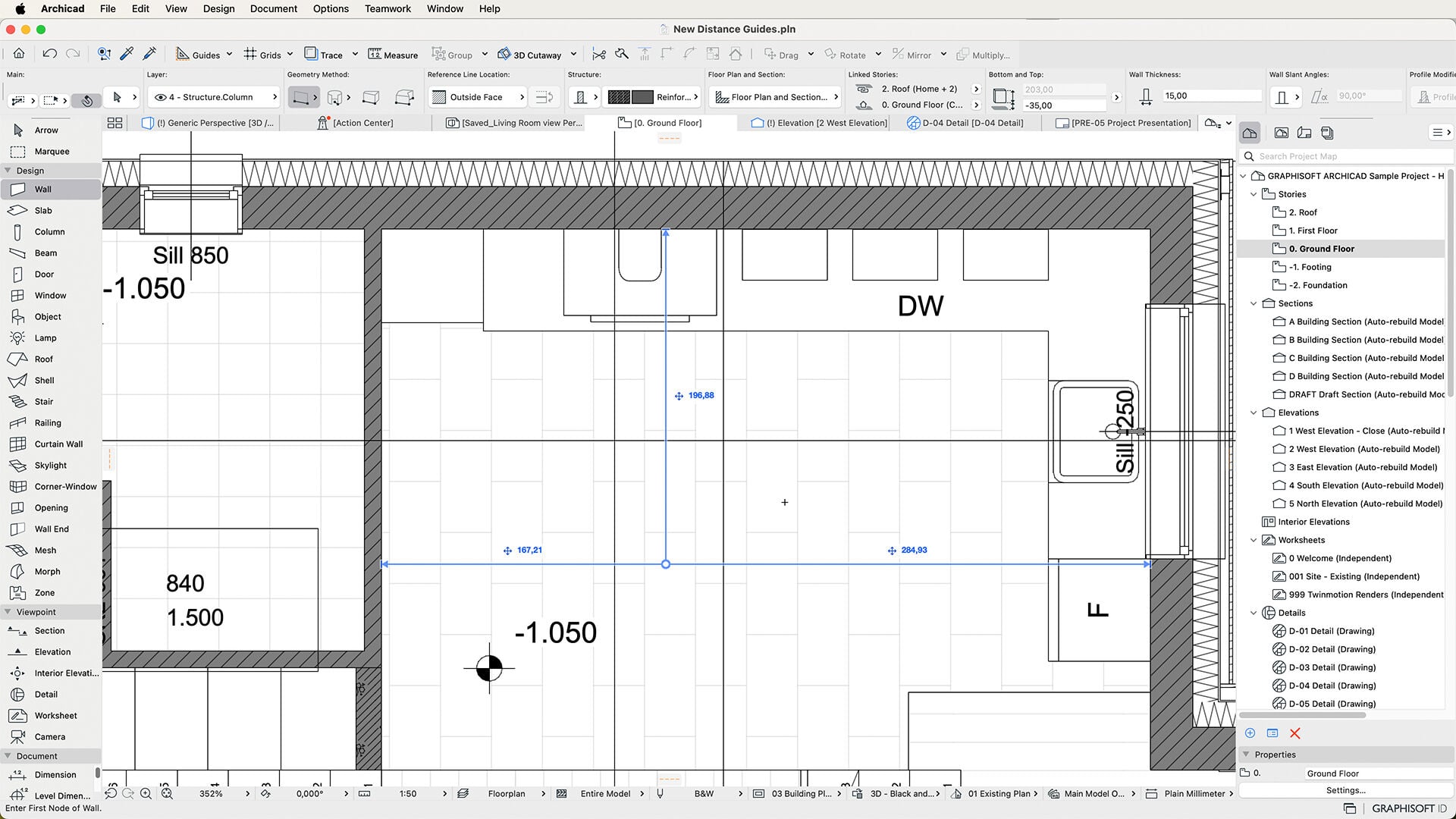Open the View Map in Navigator

(x=1281, y=133)
